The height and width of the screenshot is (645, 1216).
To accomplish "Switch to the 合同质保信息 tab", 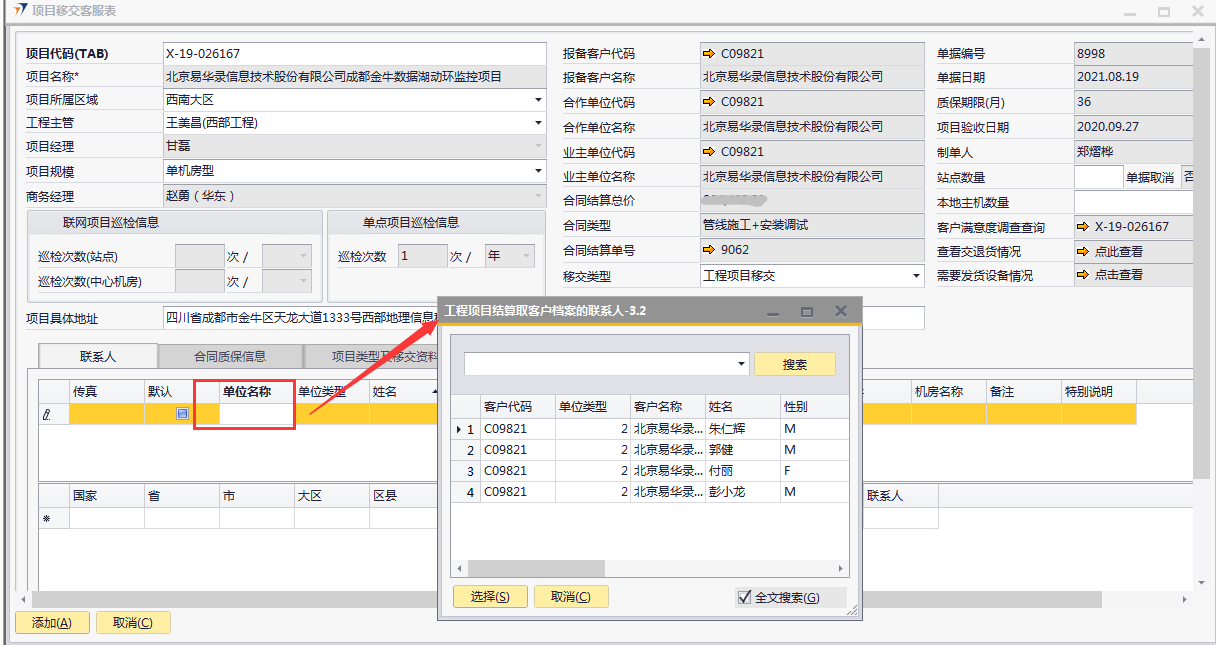I will click(x=230, y=356).
